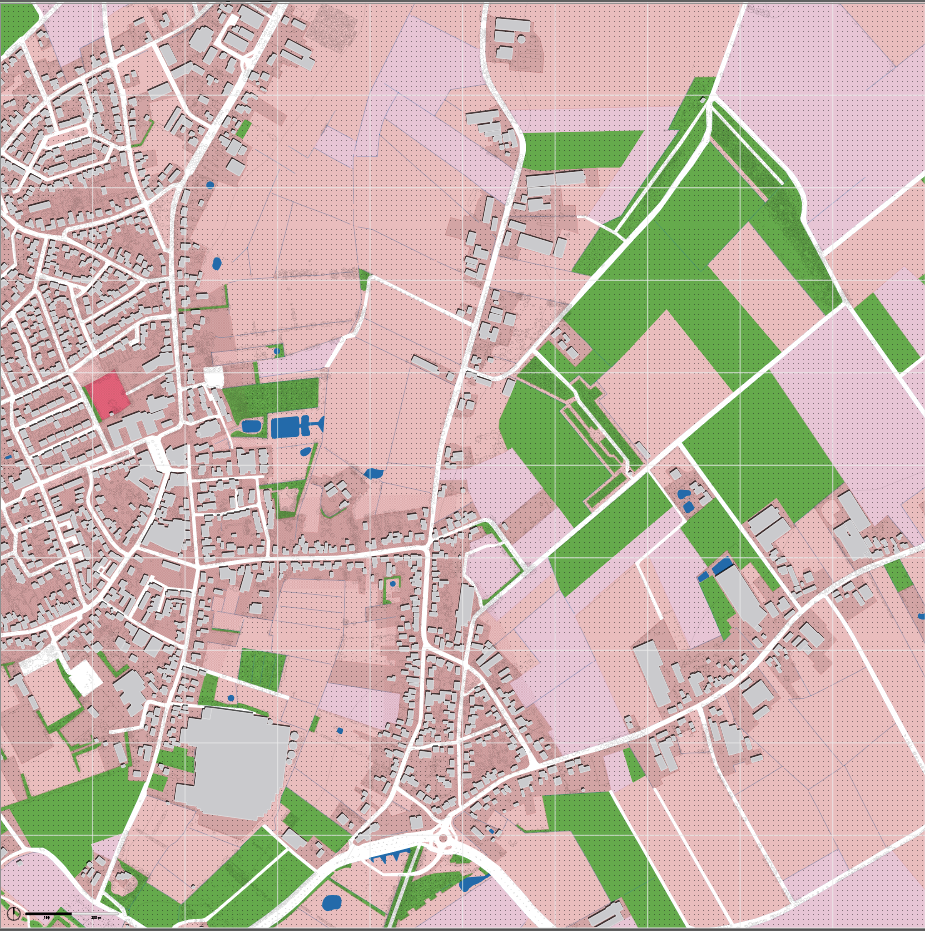Click the tiny blue pond near top-left road
This screenshot has width=925, height=931.
tap(210, 185)
